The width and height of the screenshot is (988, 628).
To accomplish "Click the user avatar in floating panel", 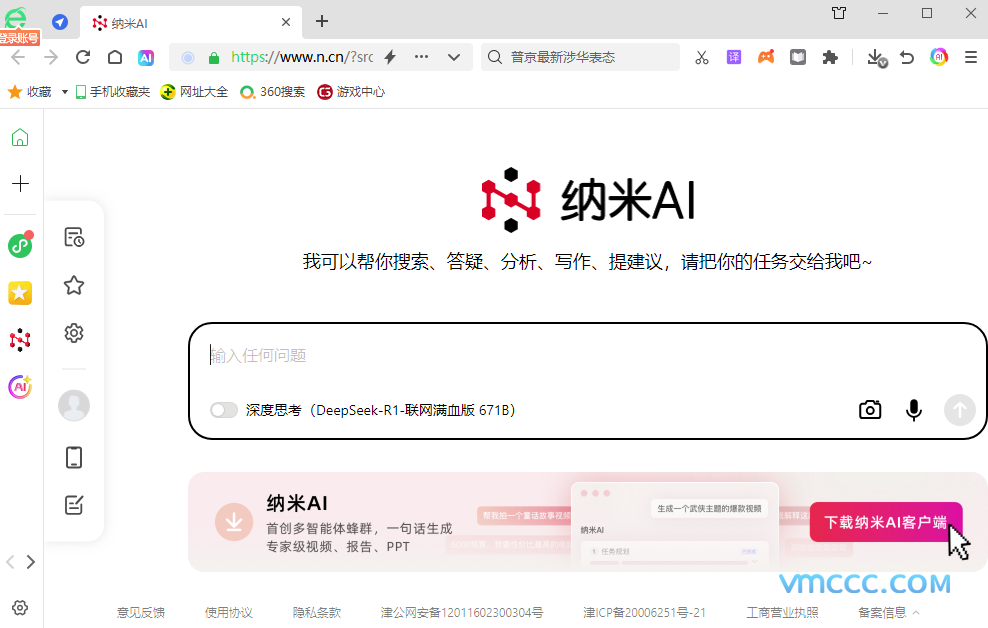I will point(74,405).
